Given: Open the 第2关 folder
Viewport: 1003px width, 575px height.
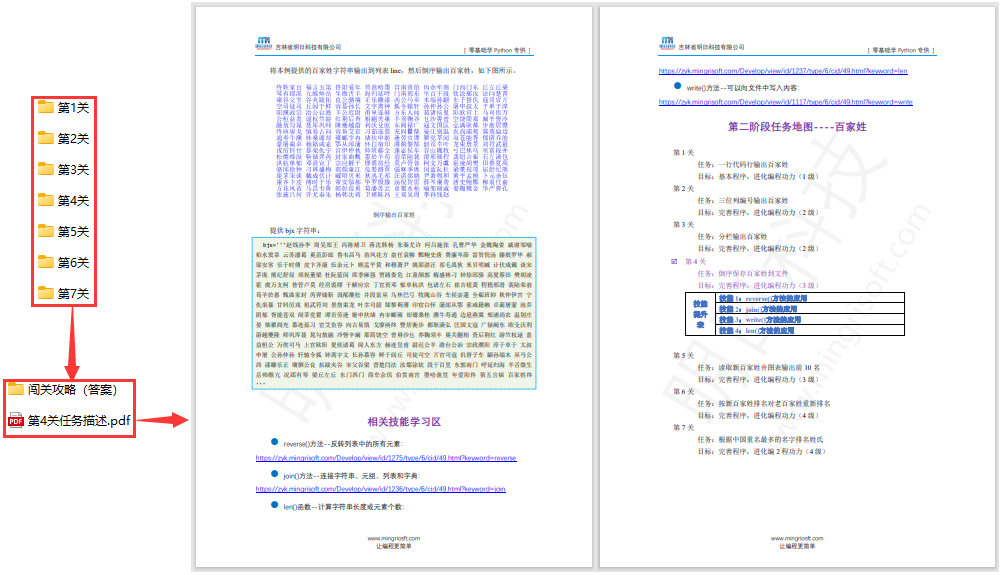Looking at the screenshot, I should click(63, 138).
